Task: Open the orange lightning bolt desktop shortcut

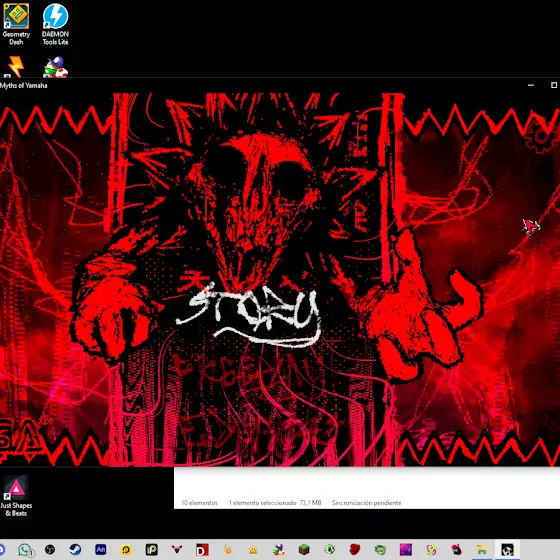Action: (16, 67)
